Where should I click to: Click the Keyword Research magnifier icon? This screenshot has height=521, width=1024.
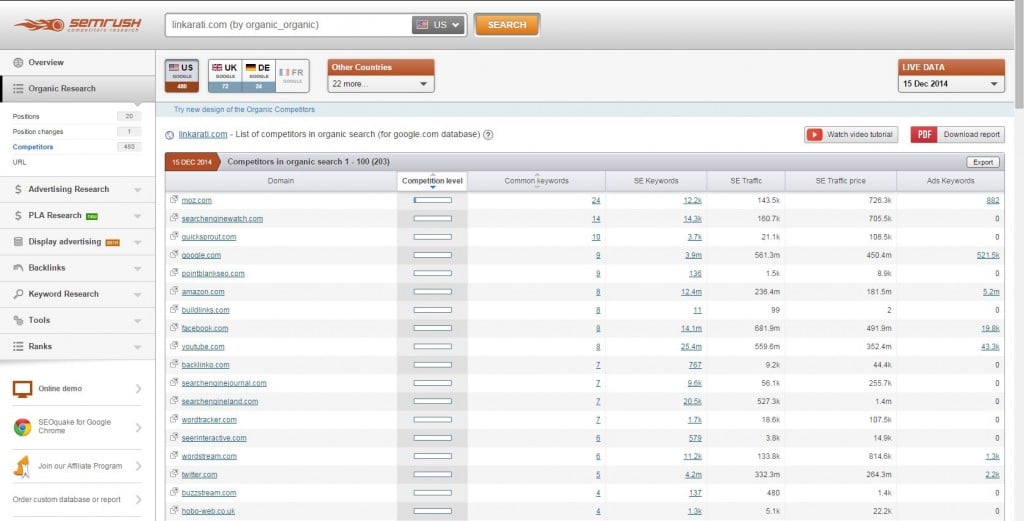18,294
